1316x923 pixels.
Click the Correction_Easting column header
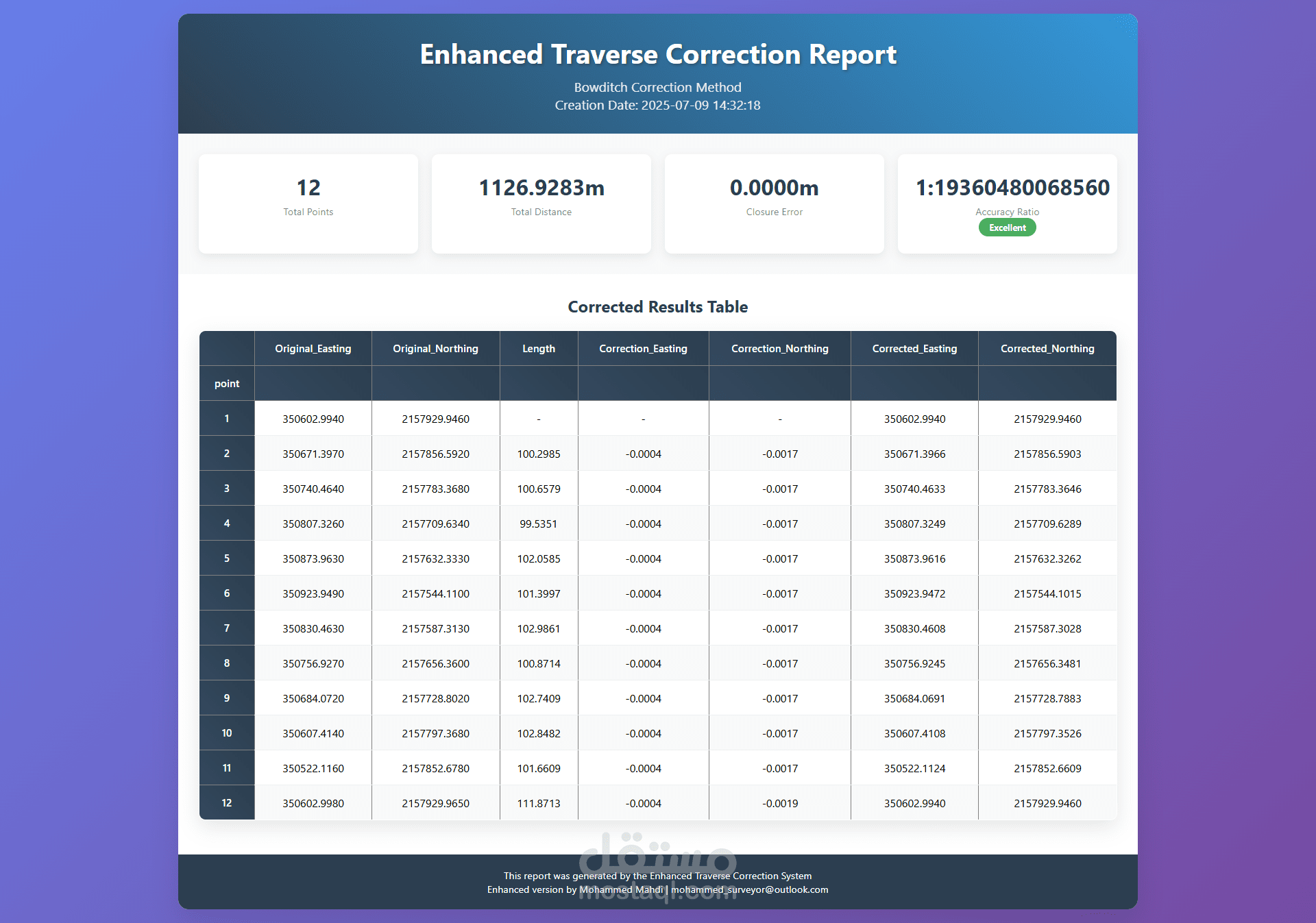pos(643,349)
